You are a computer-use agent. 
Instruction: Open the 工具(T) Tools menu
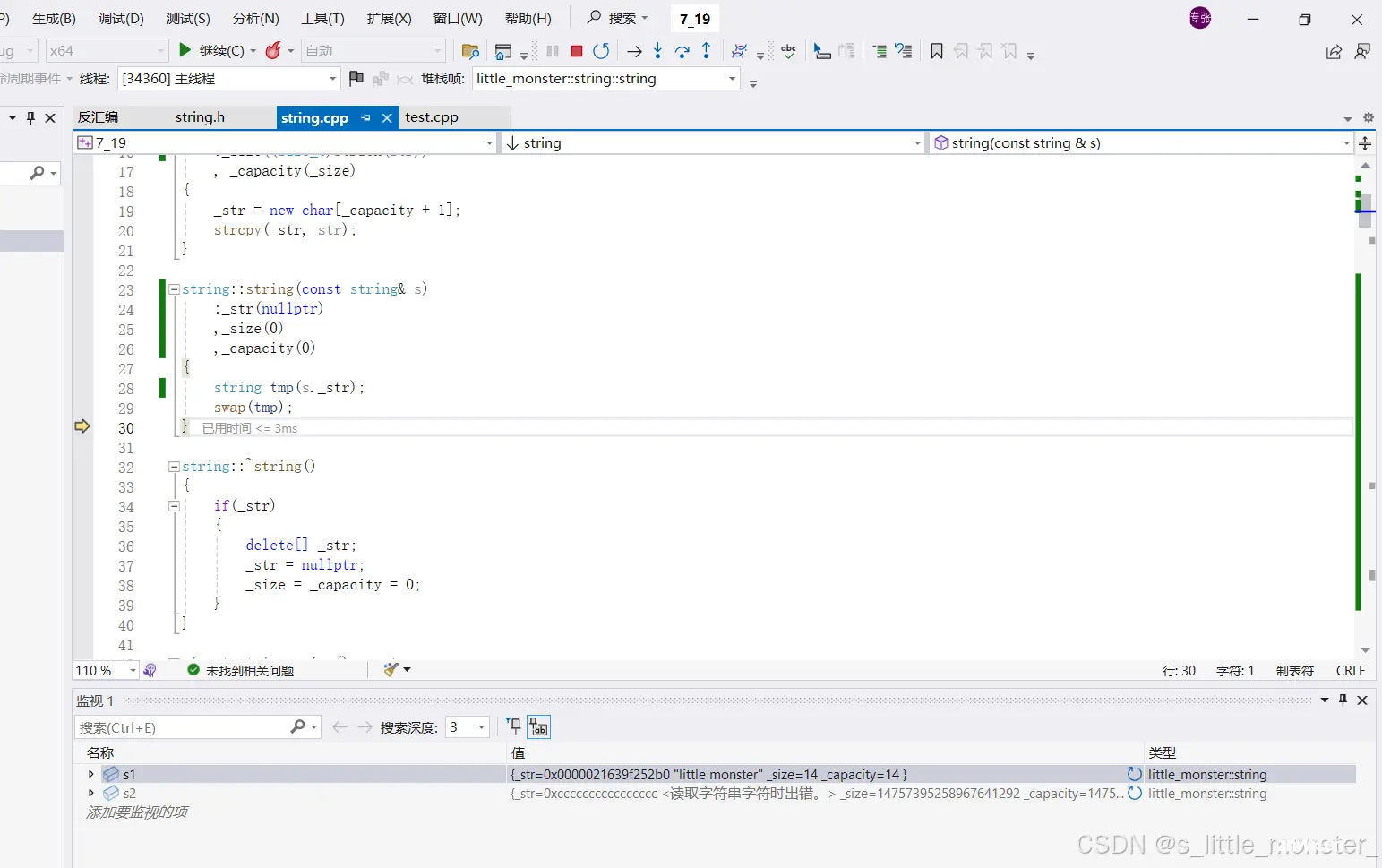[x=322, y=19]
